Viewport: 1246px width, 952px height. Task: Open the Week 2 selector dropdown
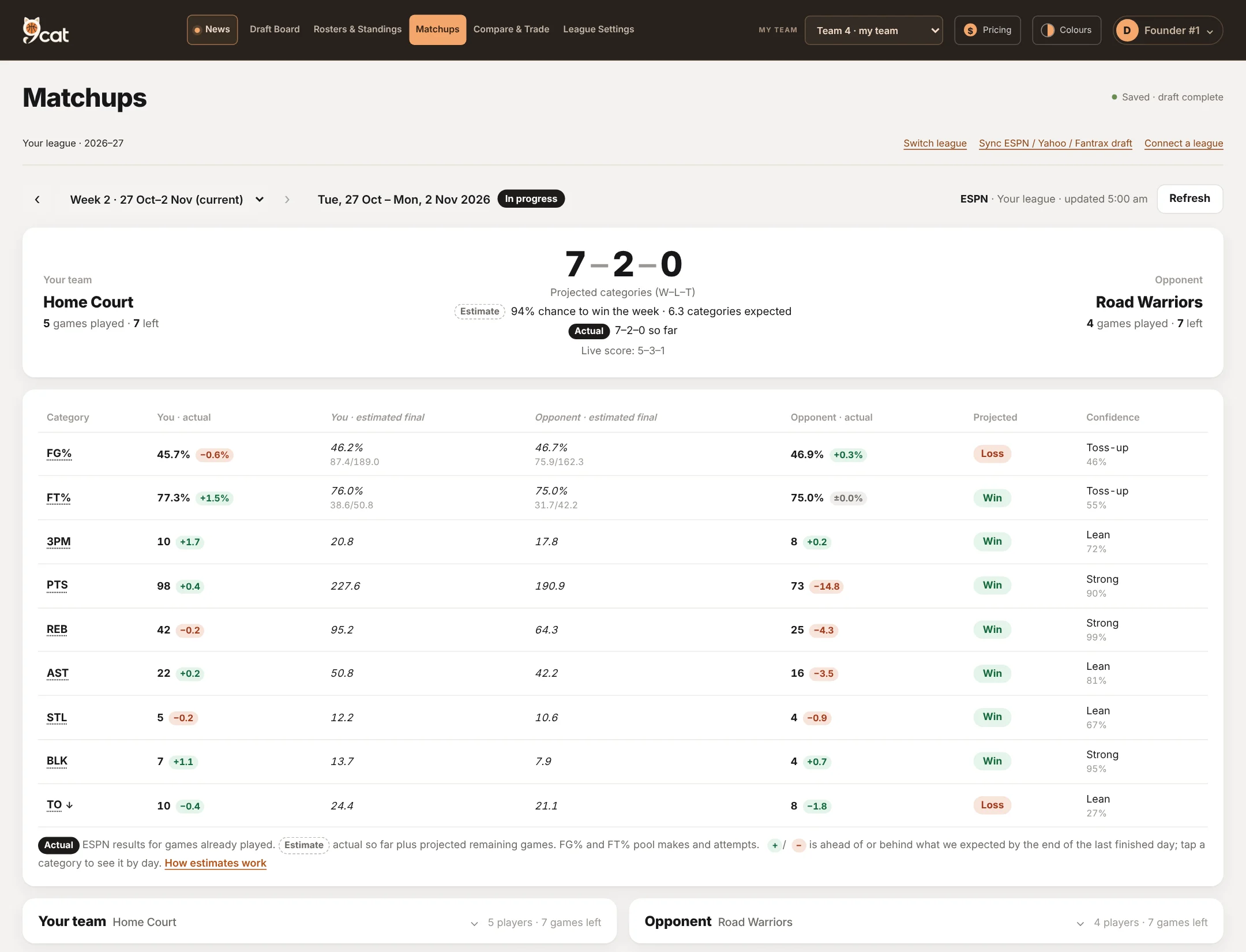[167, 200]
